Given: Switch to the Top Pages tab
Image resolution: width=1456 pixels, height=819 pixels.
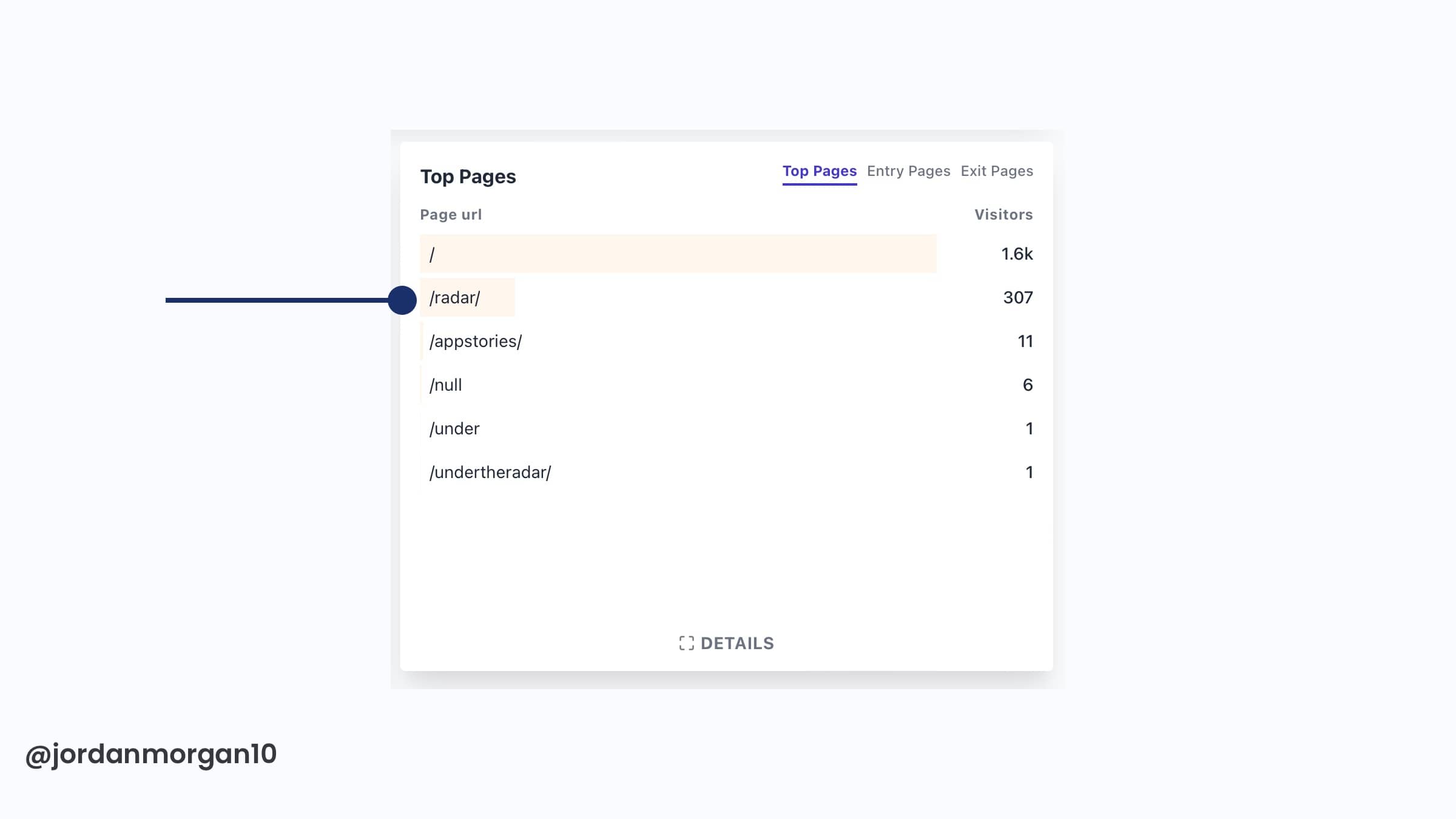Looking at the screenshot, I should 819,171.
